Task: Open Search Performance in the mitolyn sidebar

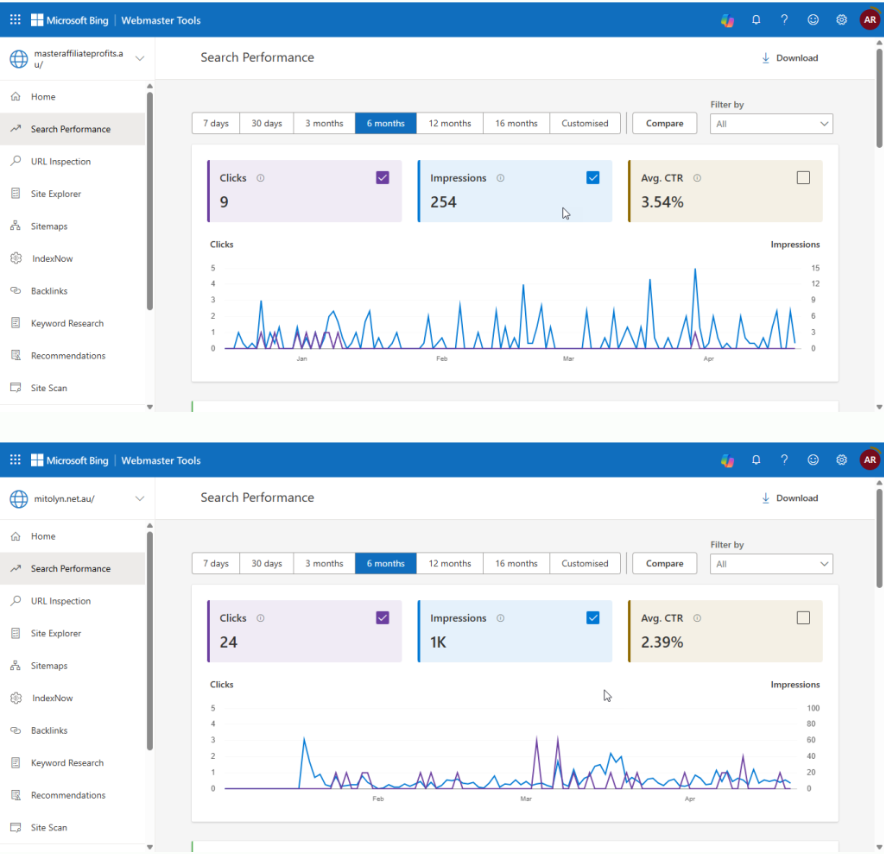Action: coord(72,568)
